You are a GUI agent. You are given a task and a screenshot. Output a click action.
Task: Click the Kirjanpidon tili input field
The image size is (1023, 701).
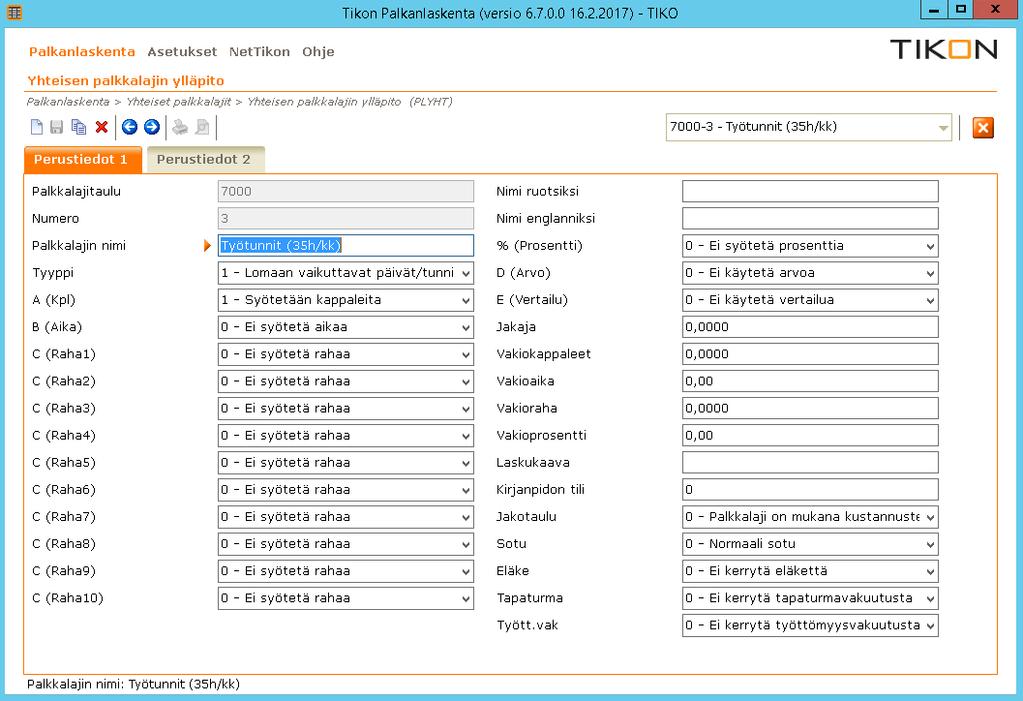810,490
